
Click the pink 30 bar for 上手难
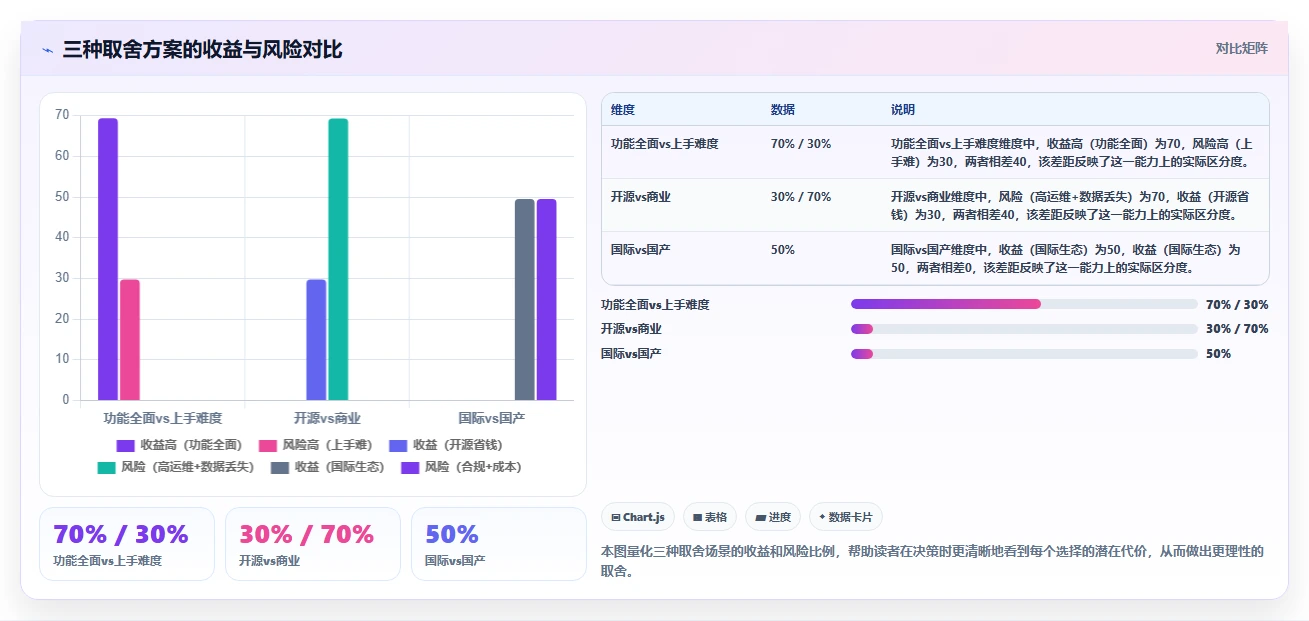pyautogui.click(x=130, y=340)
